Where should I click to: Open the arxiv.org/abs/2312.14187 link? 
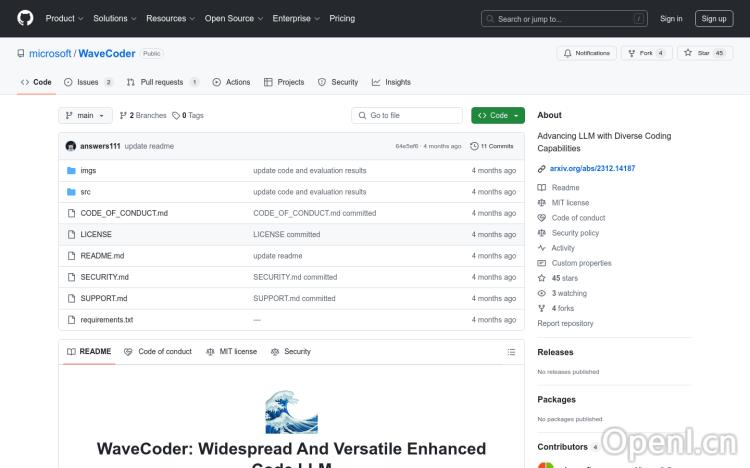pyautogui.click(x=592, y=168)
